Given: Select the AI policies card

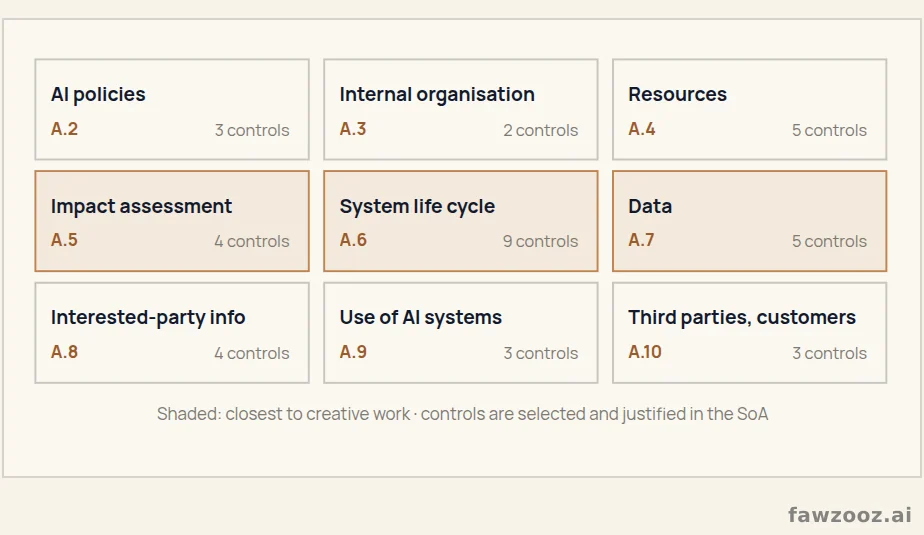Looking at the screenshot, I should pyautogui.click(x=172, y=109).
